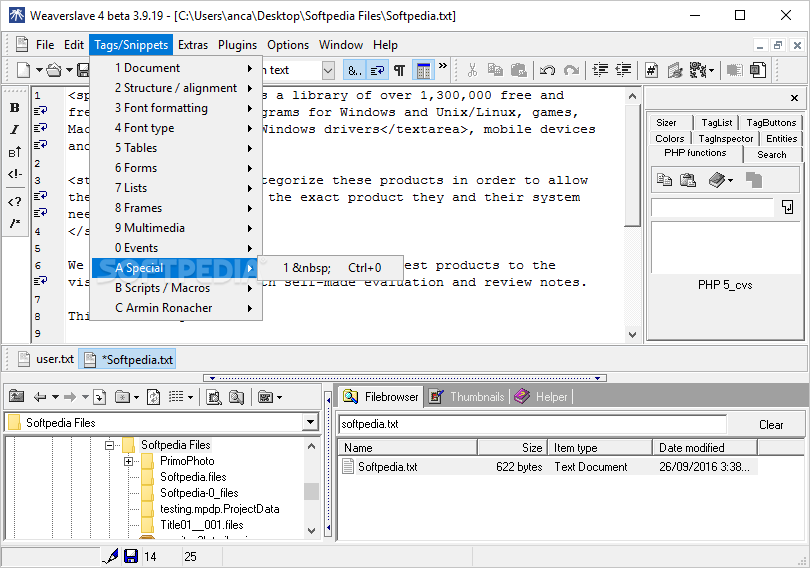
Task: Open the dropdown arrow next to Open folder
Action: tap(69, 70)
